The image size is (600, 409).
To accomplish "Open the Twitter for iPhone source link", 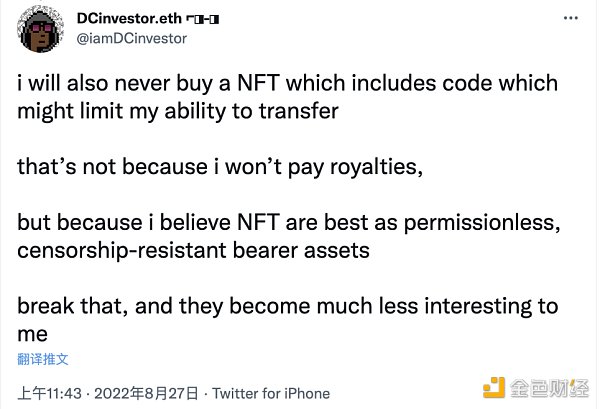I will click(252, 390).
